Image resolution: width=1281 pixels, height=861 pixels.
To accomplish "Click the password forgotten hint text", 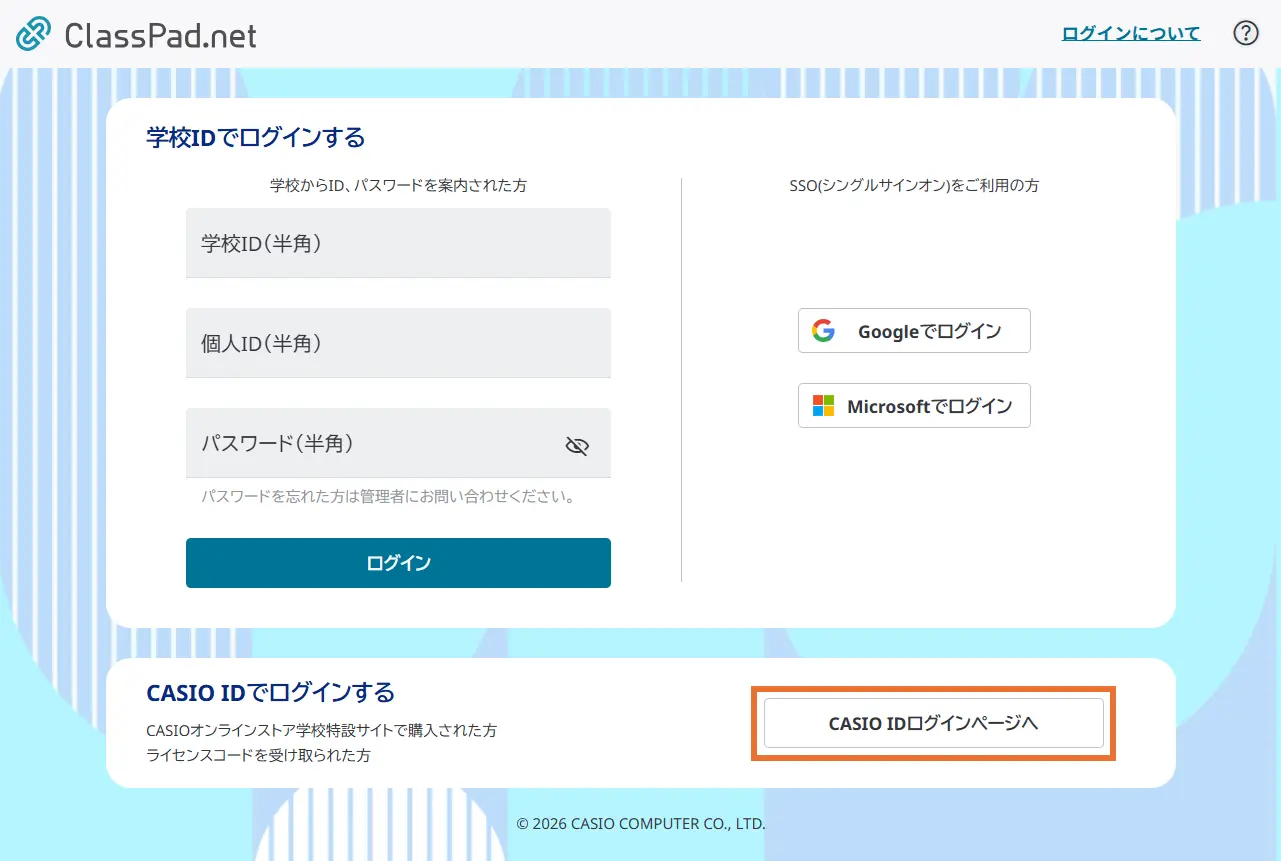I will [388, 496].
